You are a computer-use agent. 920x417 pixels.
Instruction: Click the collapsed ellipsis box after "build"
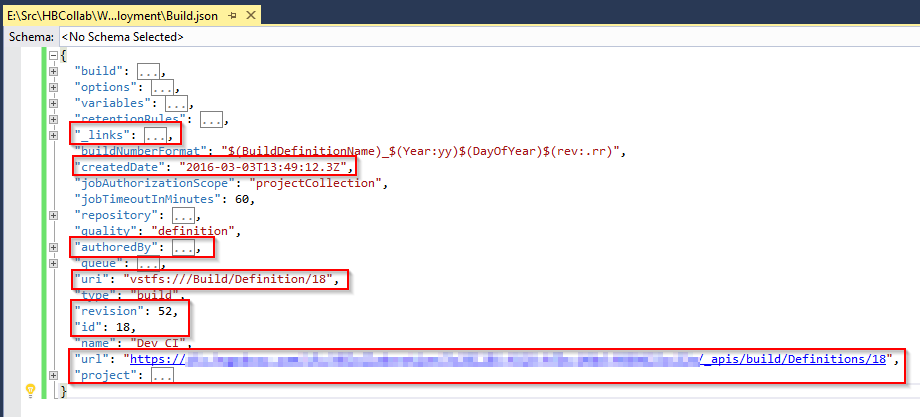point(148,72)
